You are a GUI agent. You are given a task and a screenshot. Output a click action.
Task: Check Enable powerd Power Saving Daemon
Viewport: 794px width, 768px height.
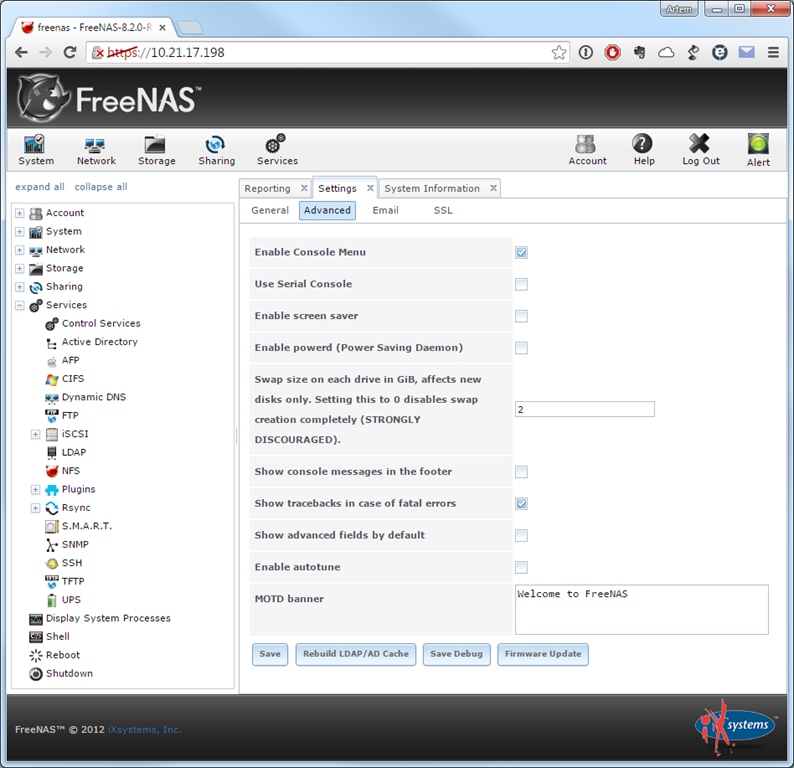pyautogui.click(x=521, y=348)
